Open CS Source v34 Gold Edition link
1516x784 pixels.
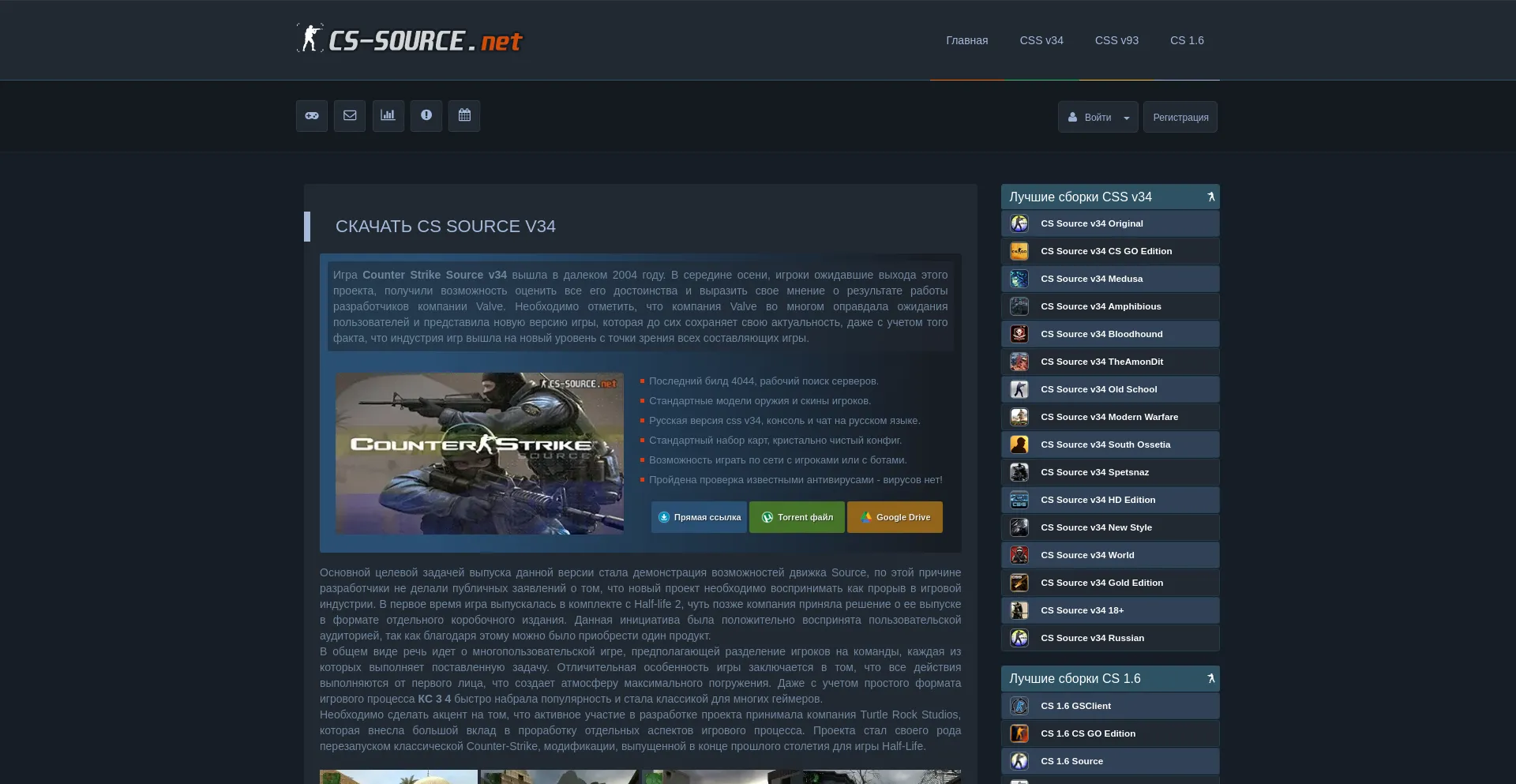[1101, 583]
